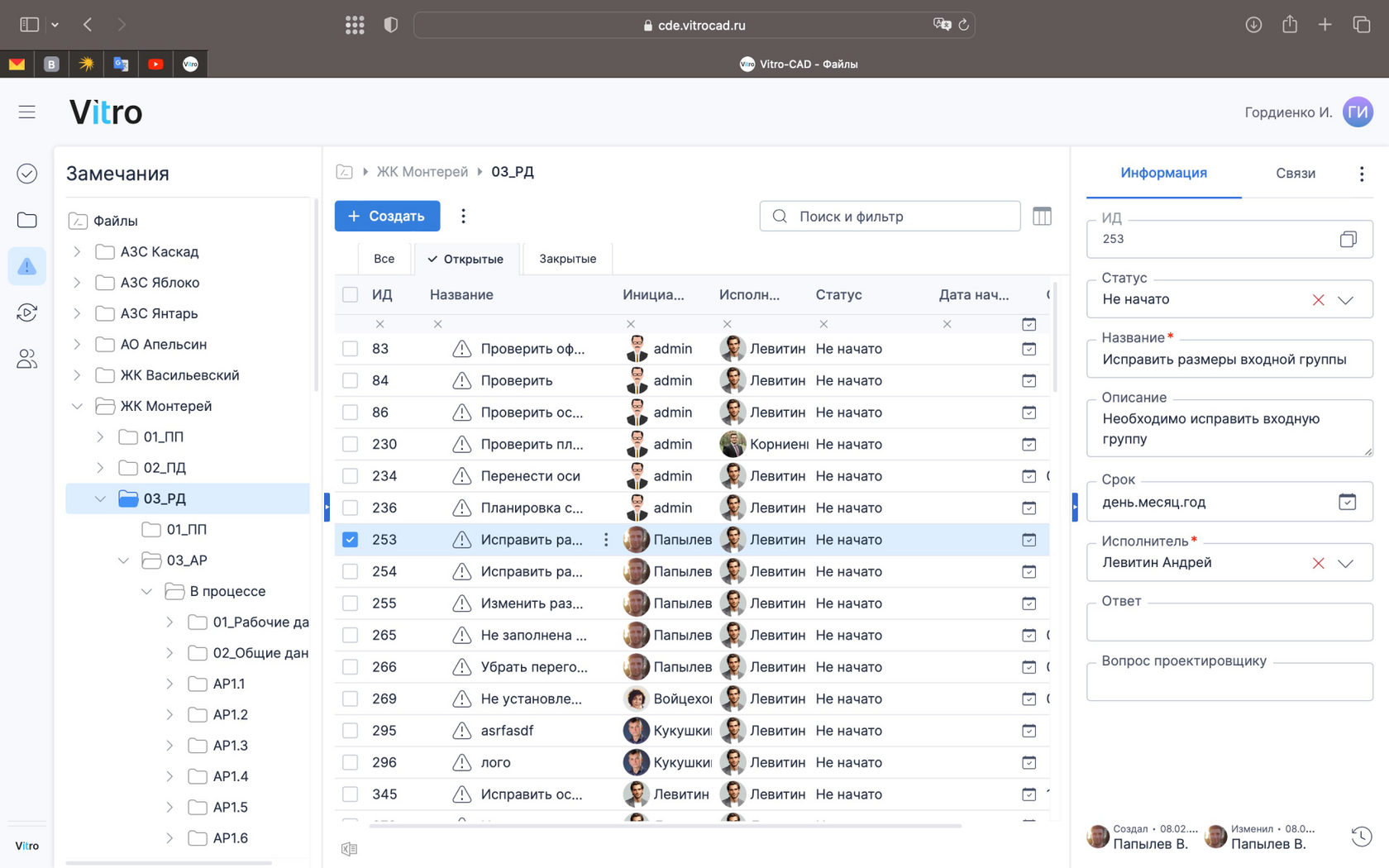The image size is (1389, 868).
Task: Toggle the select-all header checkbox
Action: (350, 294)
